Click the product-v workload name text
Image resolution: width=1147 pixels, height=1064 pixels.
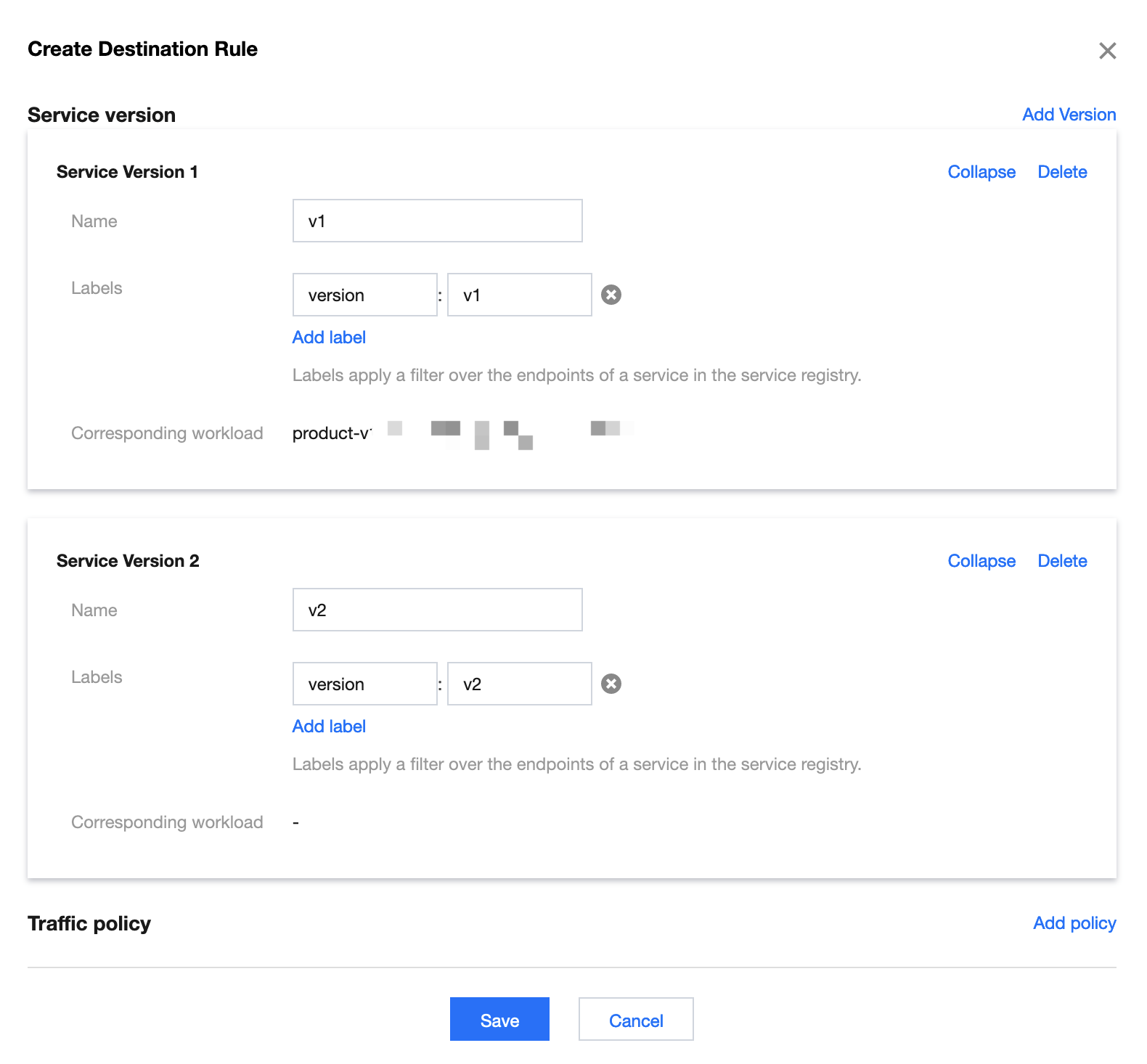[332, 433]
